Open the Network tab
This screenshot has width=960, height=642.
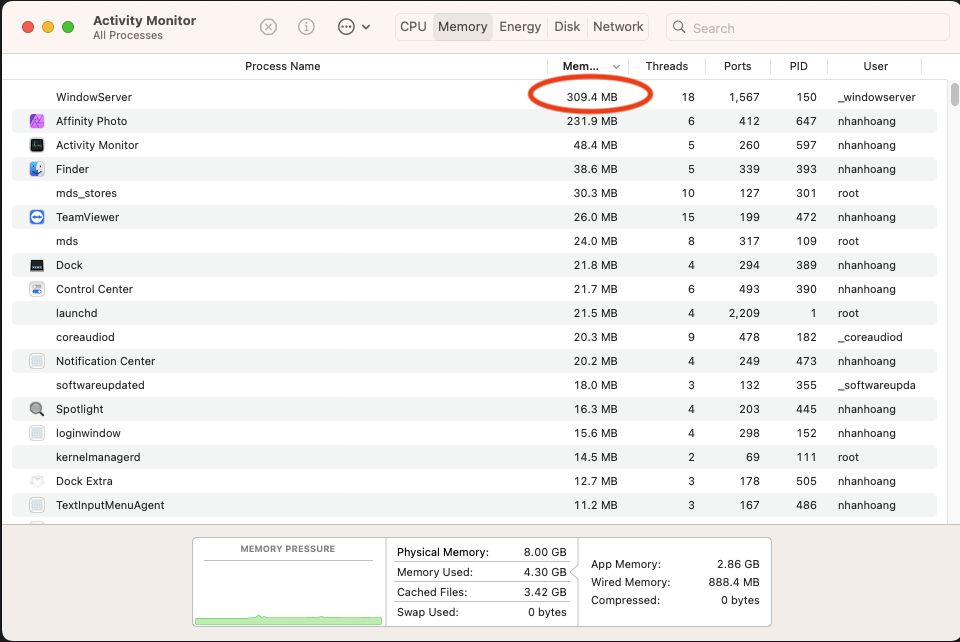click(618, 27)
